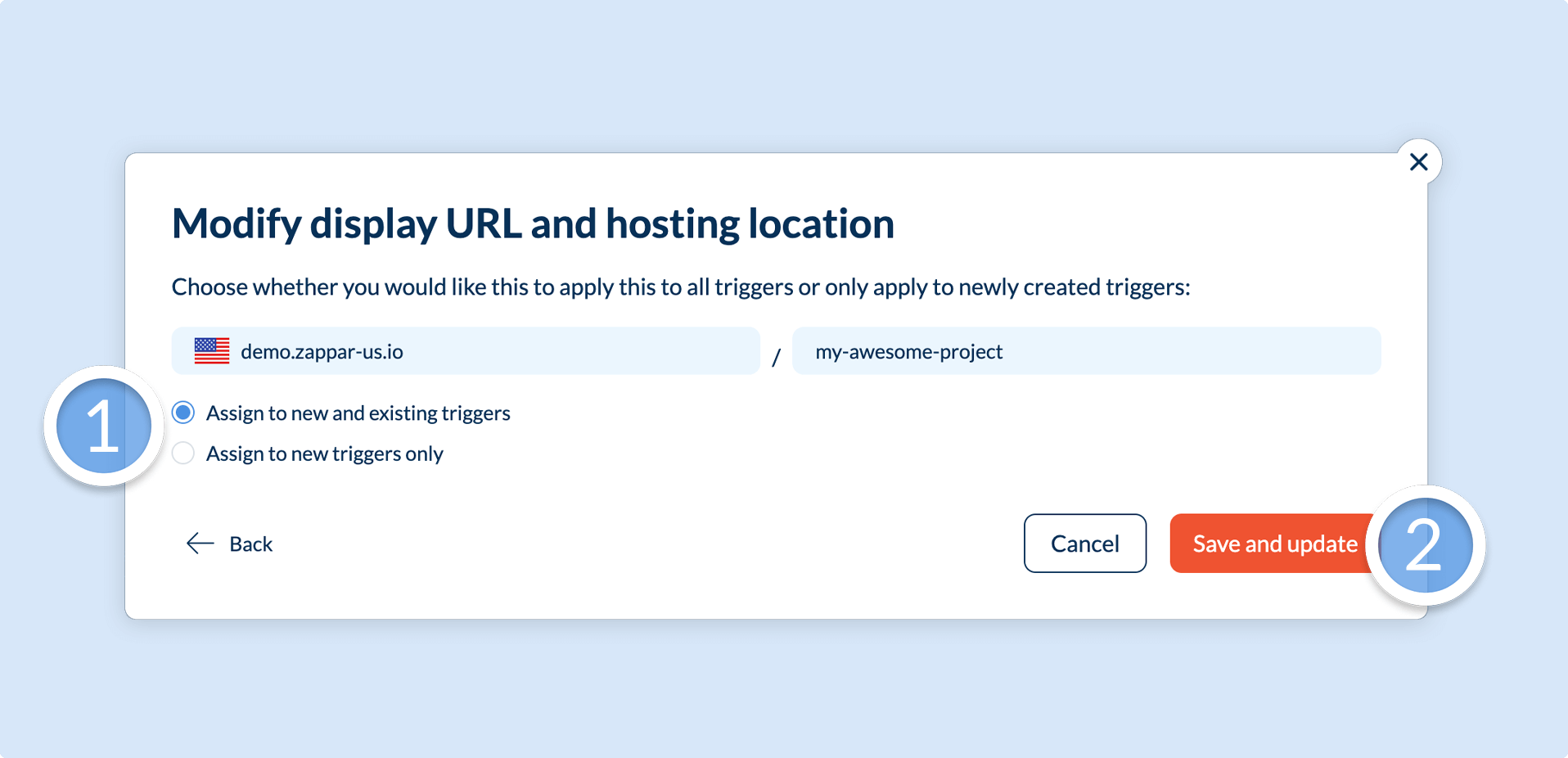Click the US flag icon
The image size is (1568, 758).
pos(212,351)
